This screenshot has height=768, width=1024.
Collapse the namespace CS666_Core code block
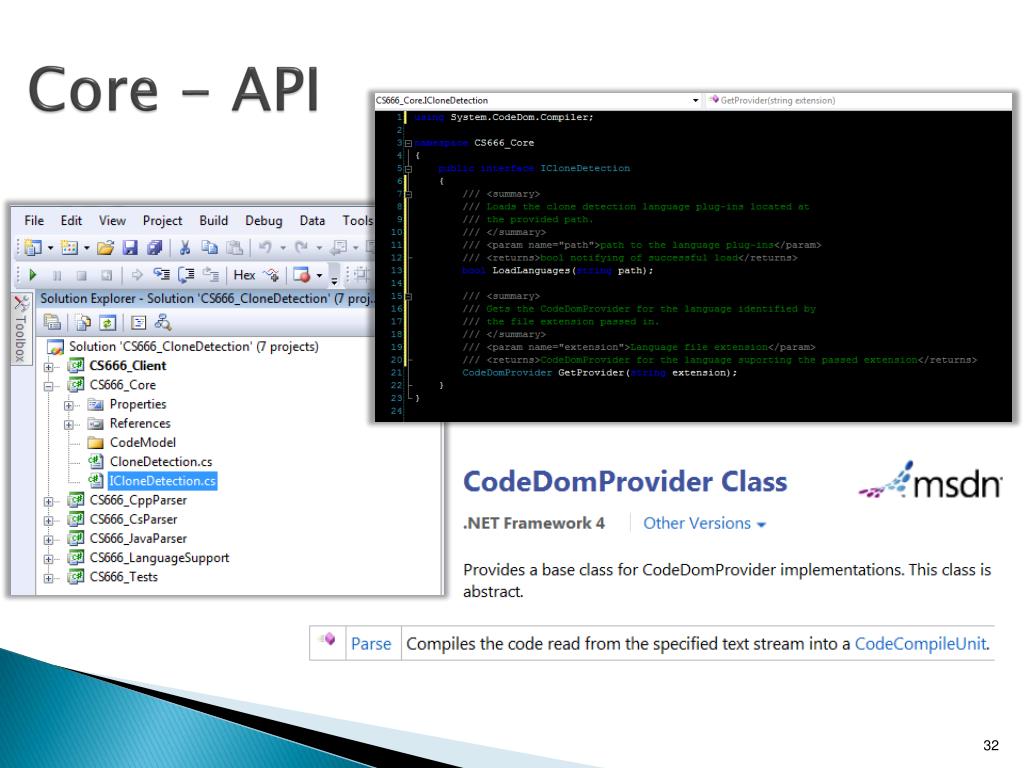[408, 143]
